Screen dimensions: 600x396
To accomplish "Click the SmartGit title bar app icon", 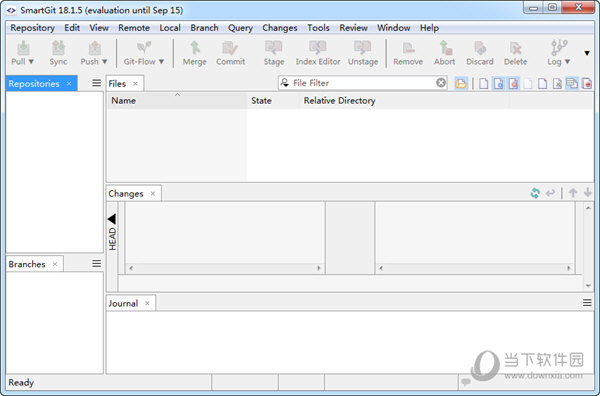I will 11,10.
